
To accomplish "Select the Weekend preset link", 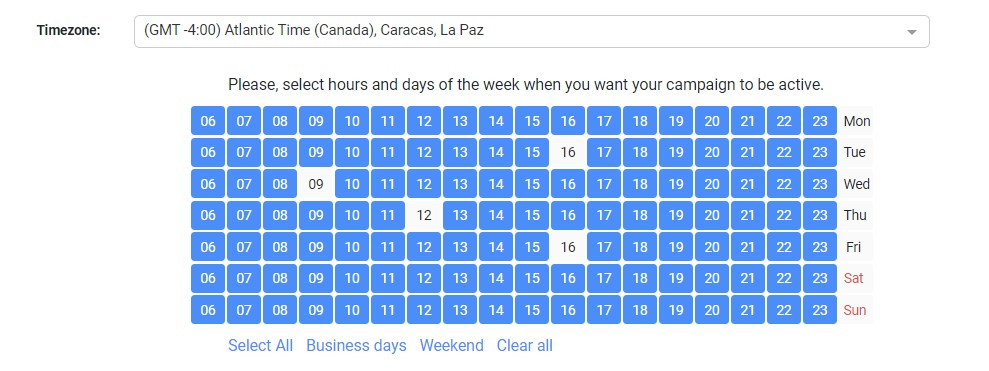I will pos(452,346).
